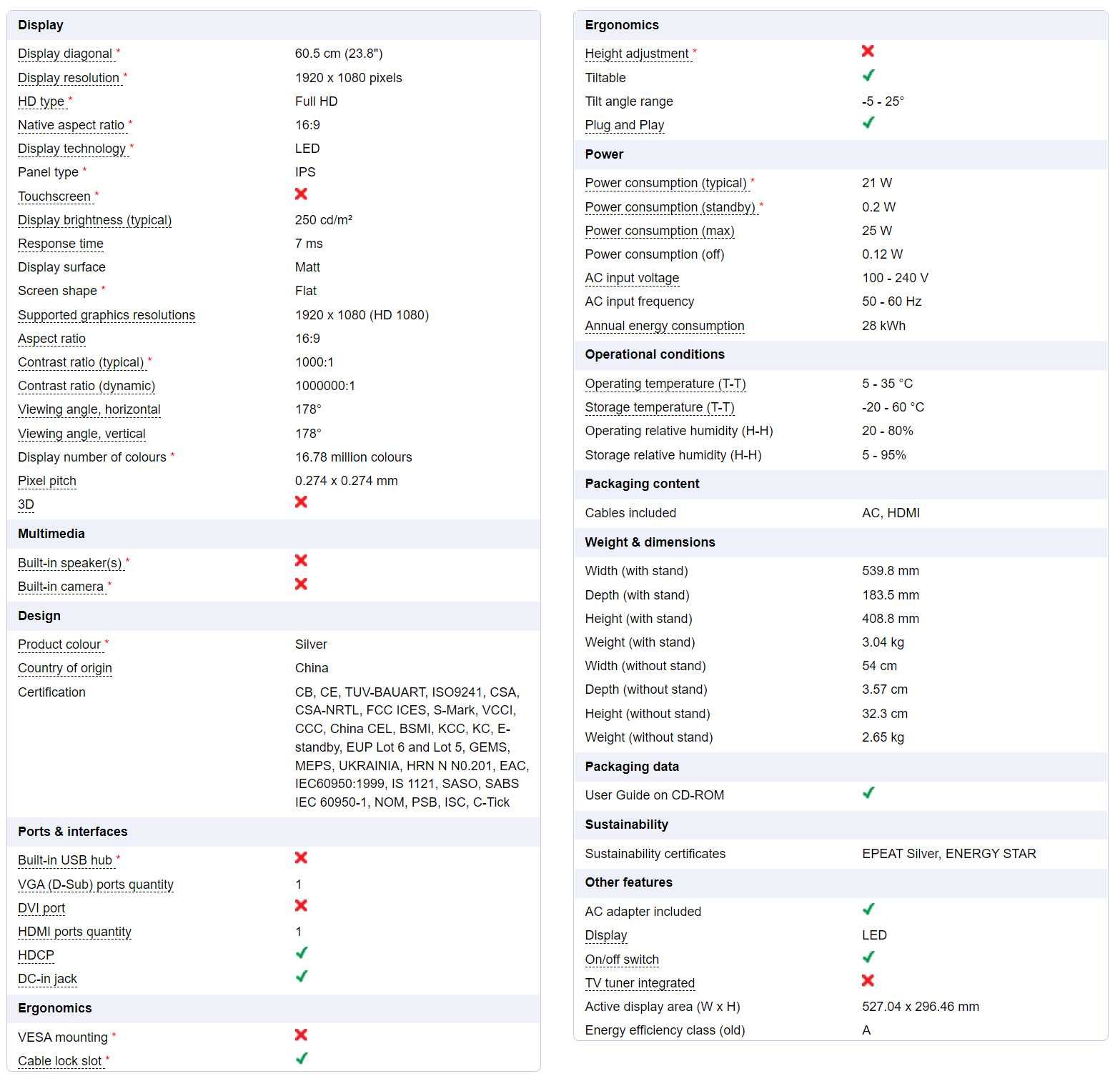Click the Operating temperature (T-T) link

665,384
